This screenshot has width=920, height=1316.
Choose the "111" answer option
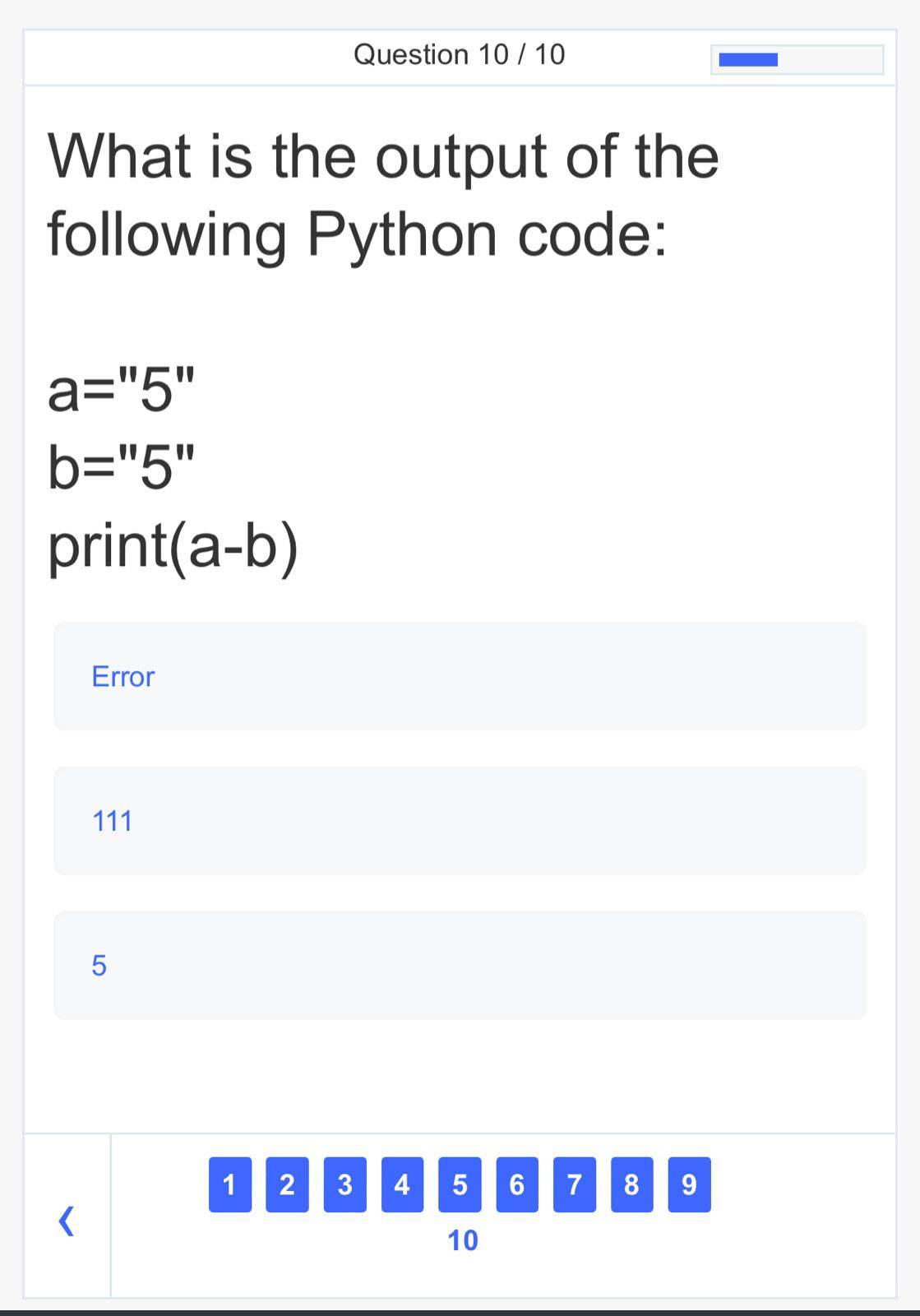(459, 821)
